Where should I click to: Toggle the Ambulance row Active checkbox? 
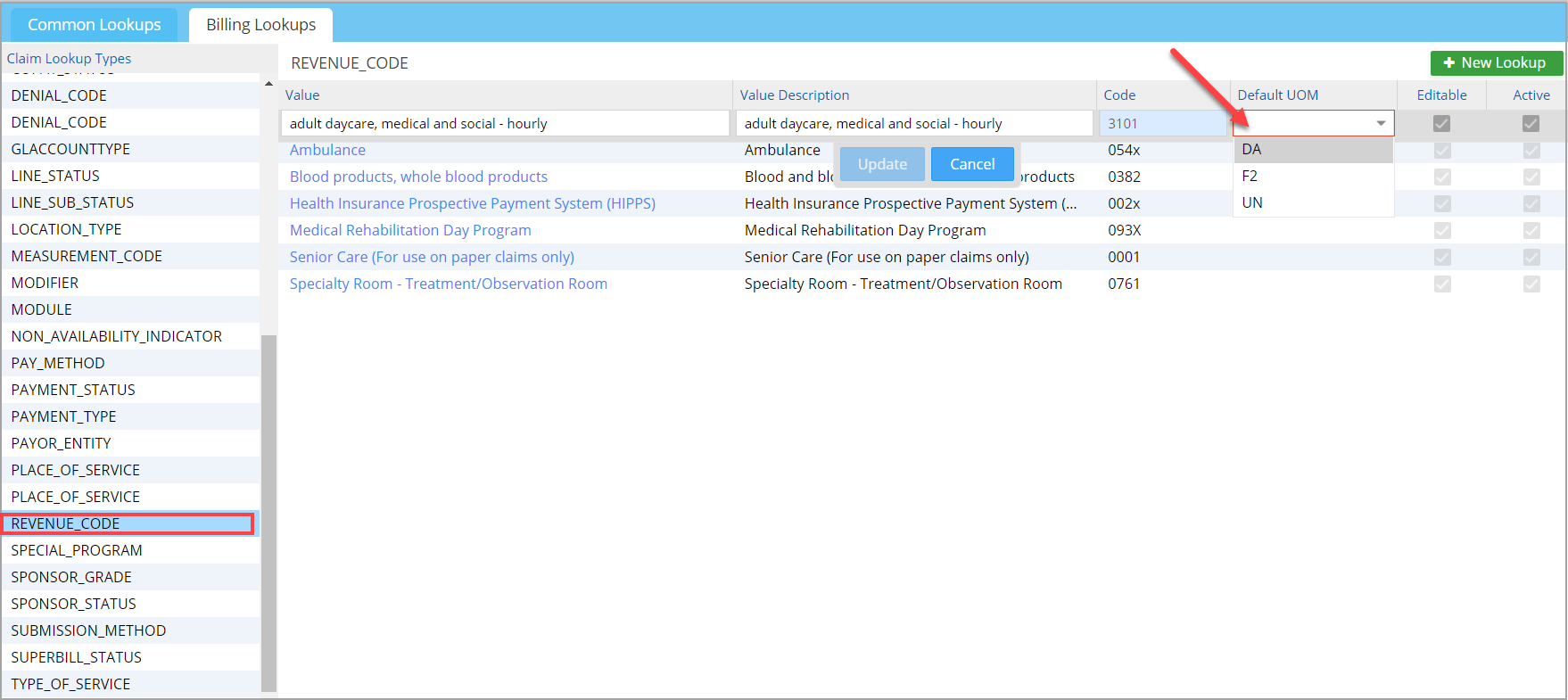(x=1531, y=151)
